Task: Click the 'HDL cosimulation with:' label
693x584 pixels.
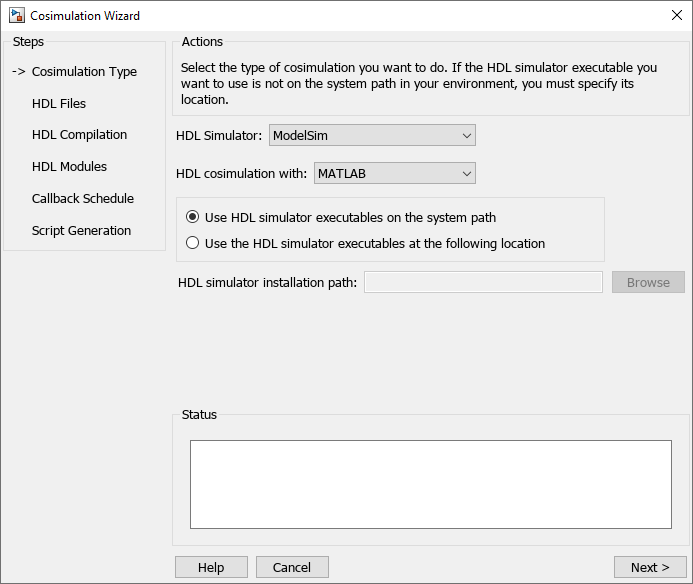Action: pyautogui.click(x=241, y=173)
